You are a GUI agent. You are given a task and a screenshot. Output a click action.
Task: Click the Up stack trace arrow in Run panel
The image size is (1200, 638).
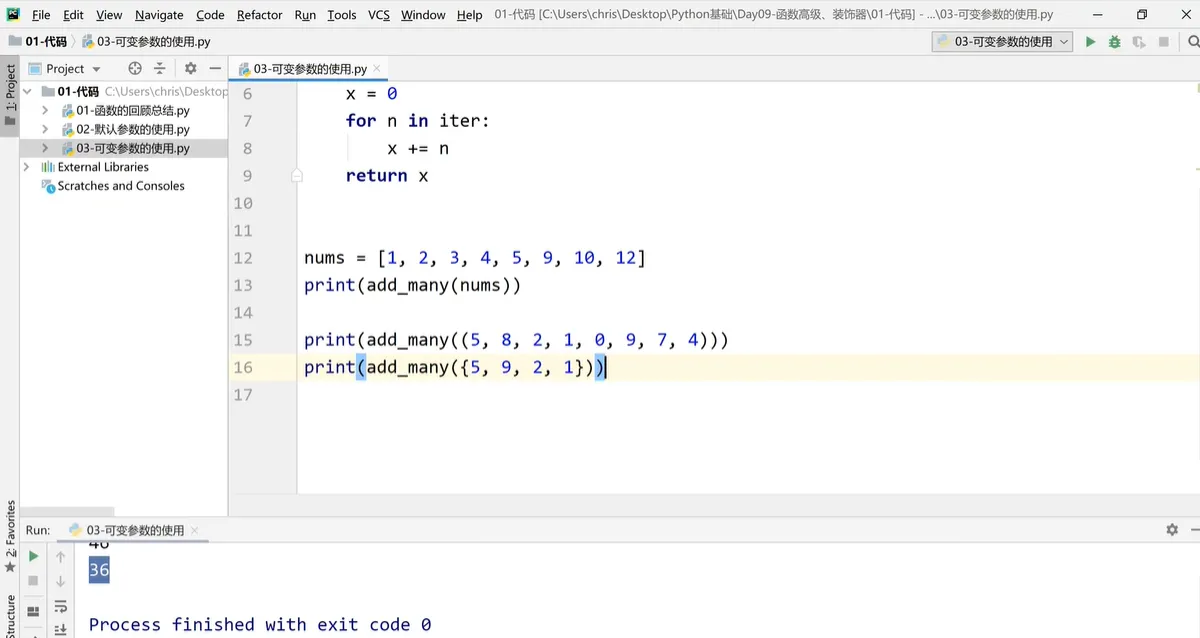[x=60, y=556]
